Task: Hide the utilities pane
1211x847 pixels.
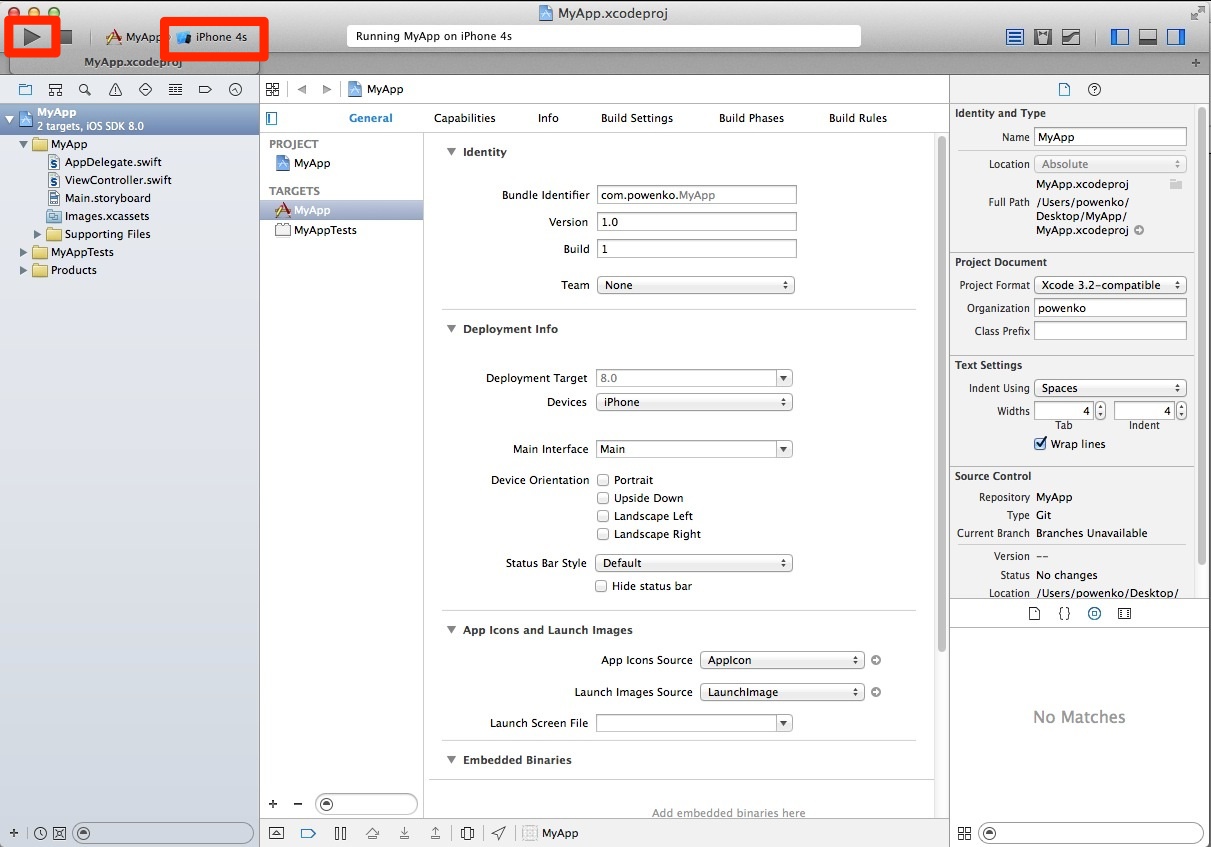Action: tap(1176, 37)
